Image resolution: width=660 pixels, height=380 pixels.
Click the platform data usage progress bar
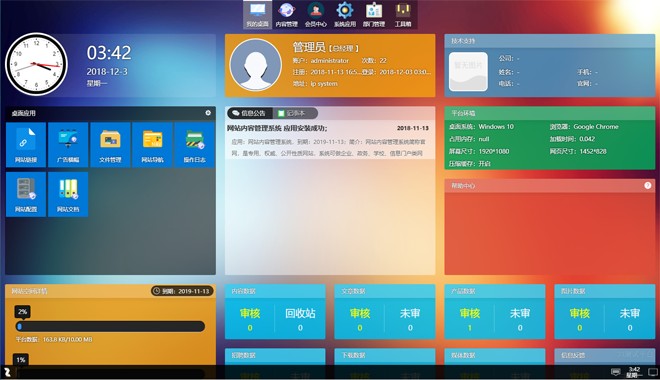coord(110,326)
